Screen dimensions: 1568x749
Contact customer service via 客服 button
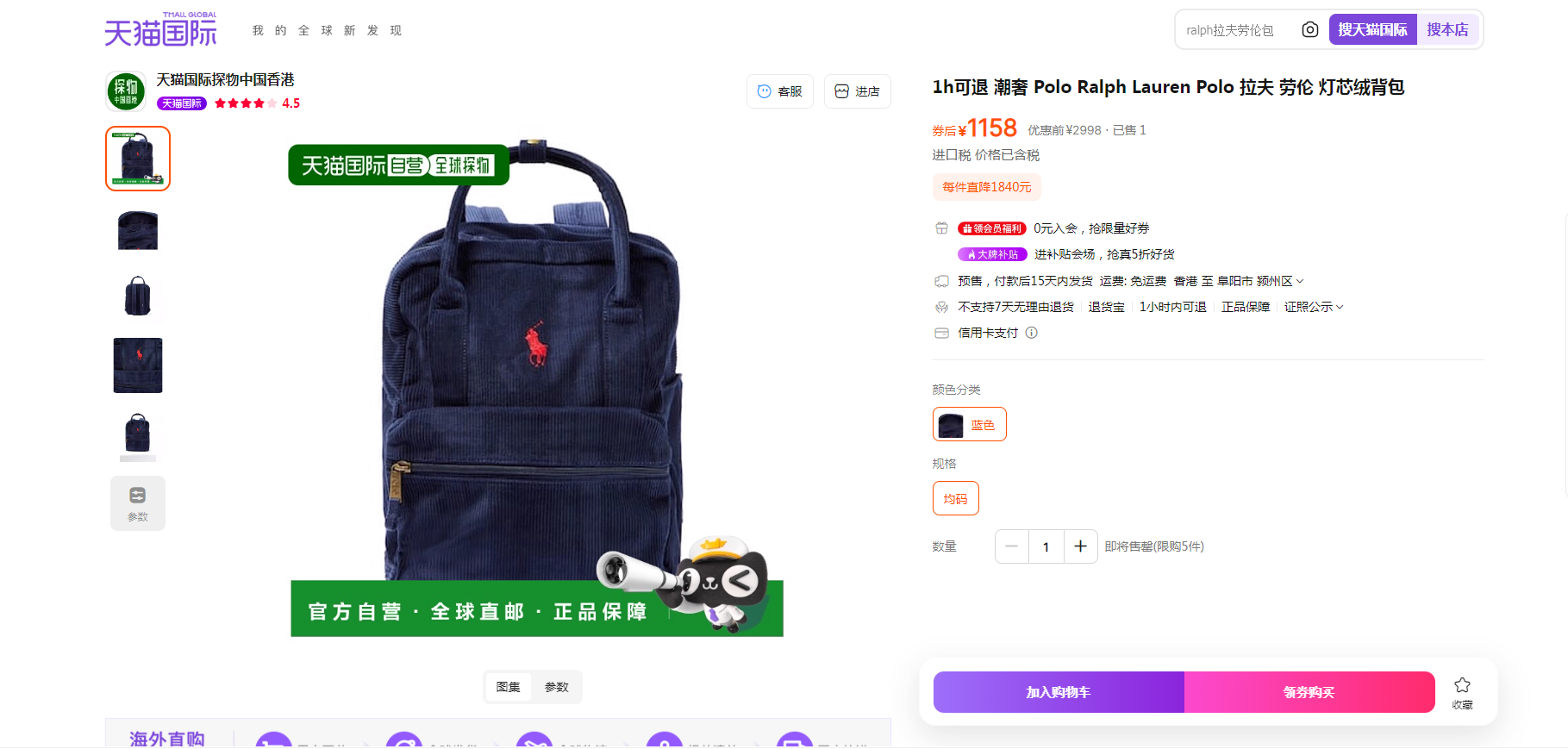[779, 91]
